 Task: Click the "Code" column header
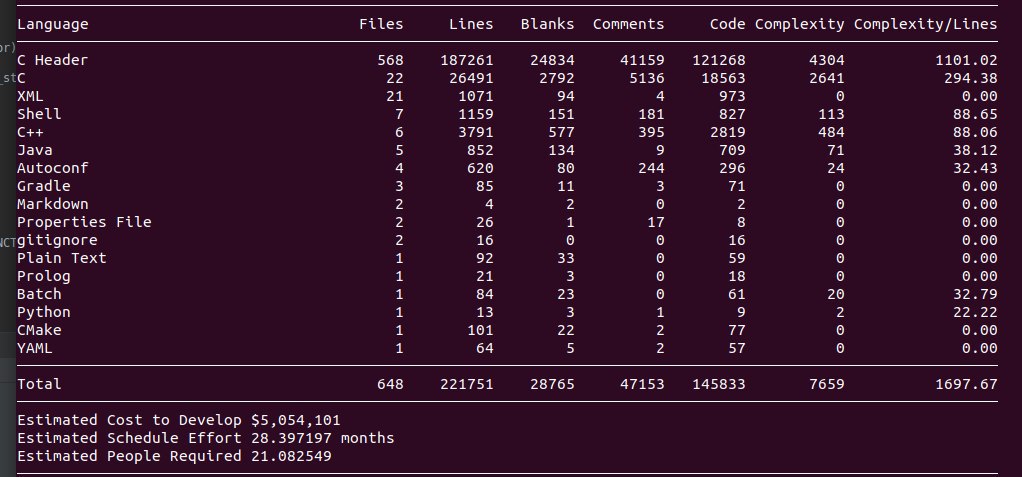tap(727, 24)
